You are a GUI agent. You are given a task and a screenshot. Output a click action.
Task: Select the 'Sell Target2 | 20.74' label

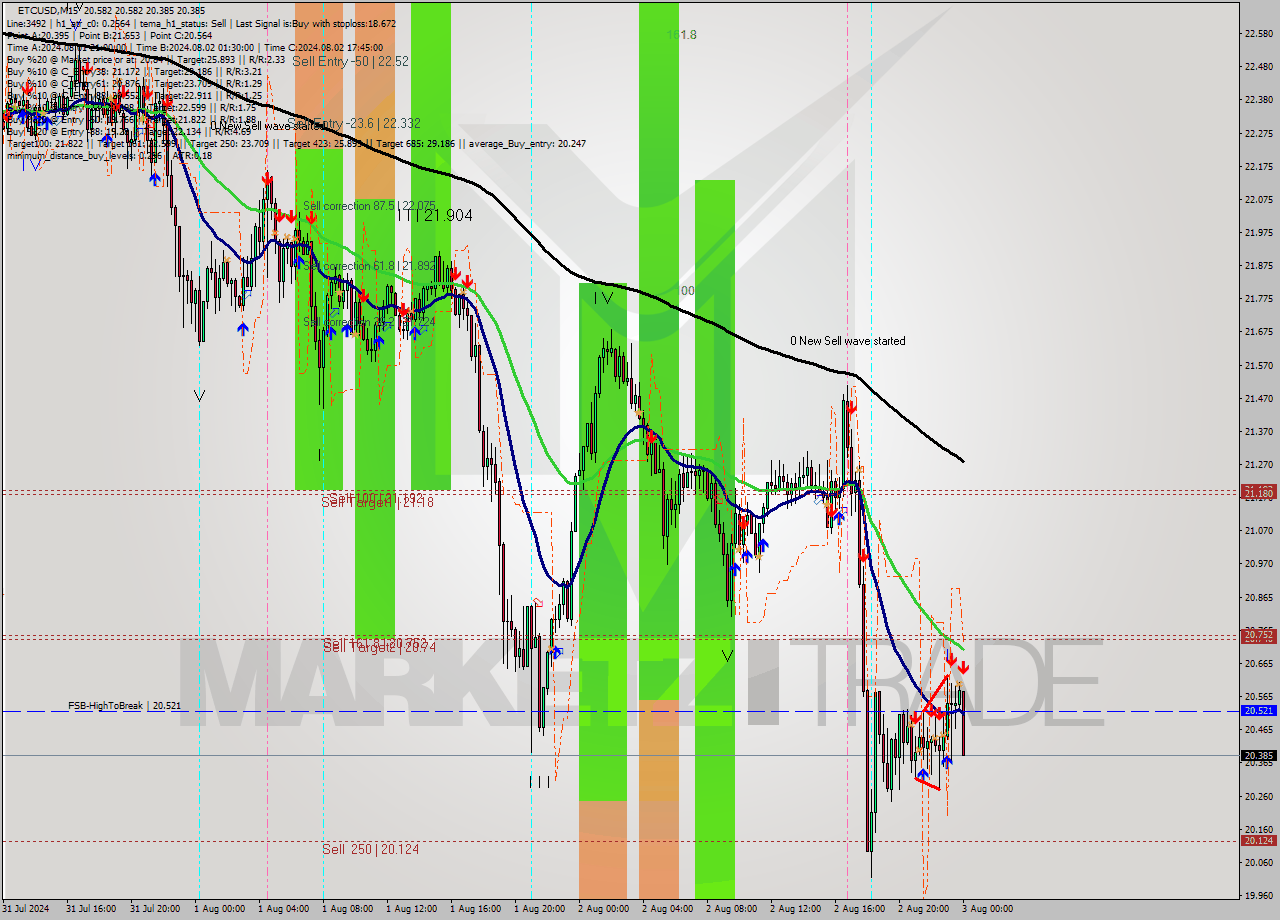pyautogui.click(x=379, y=647)
